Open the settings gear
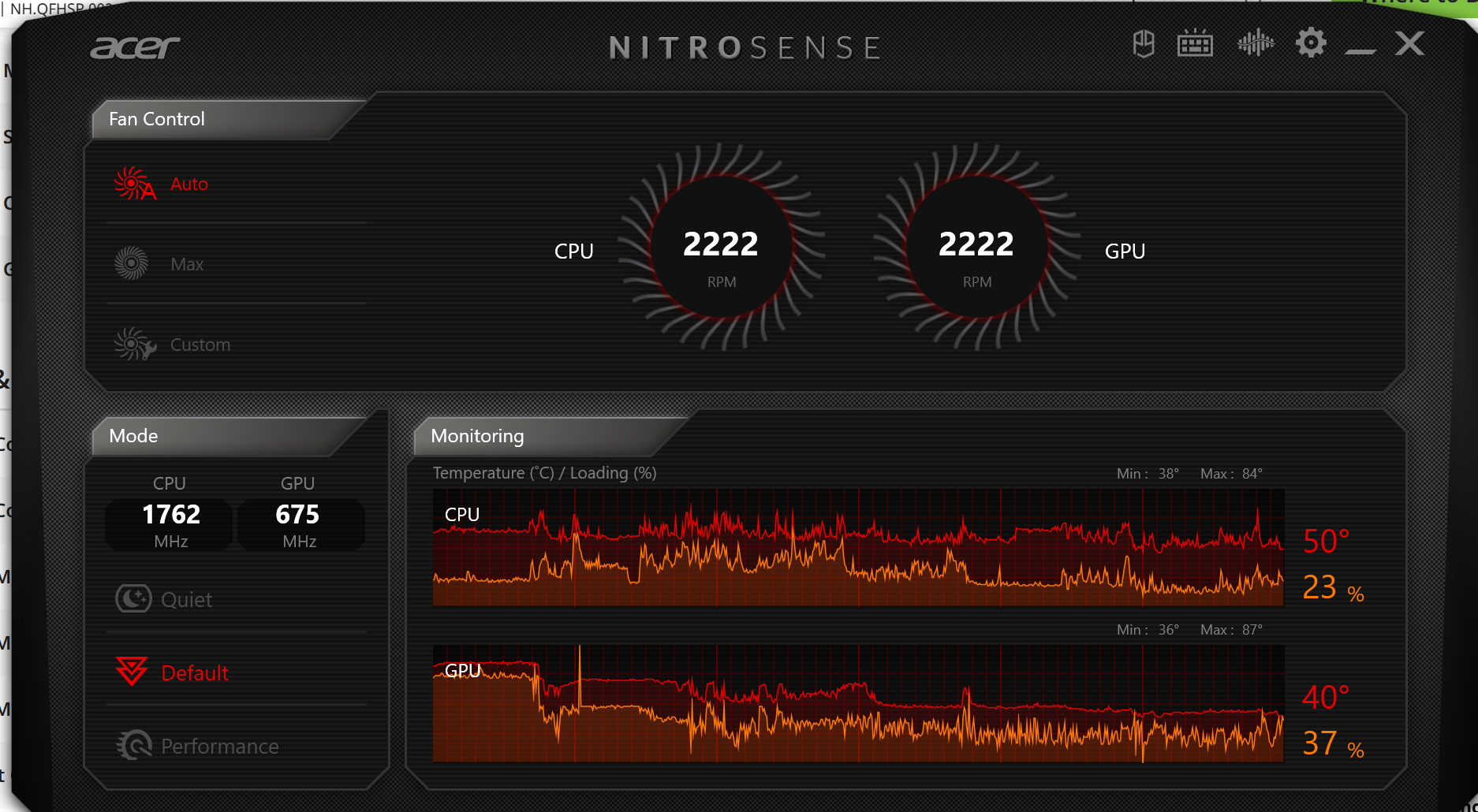This screenshot has height=812, width=1478. point(1311,43)
